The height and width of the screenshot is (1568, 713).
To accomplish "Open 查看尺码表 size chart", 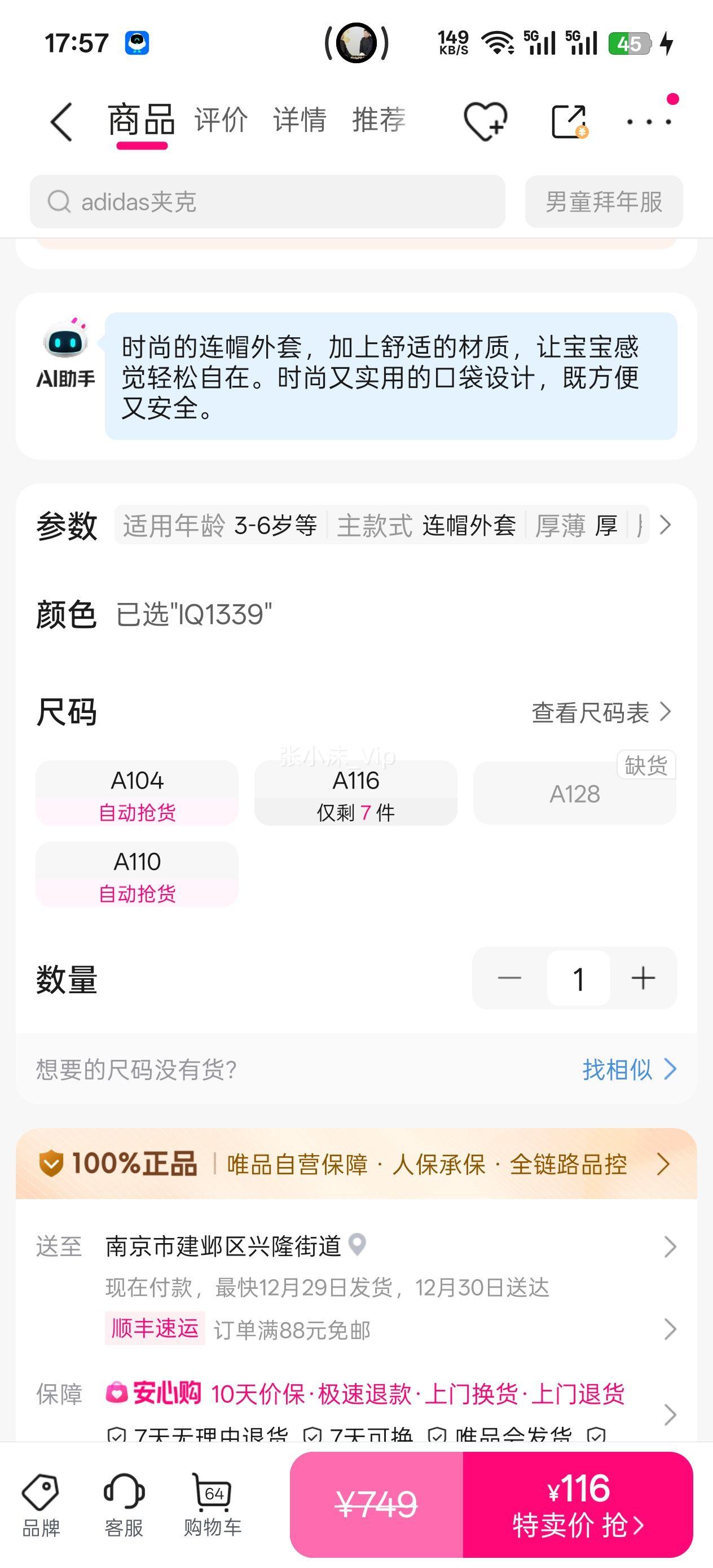I will 601,713.
